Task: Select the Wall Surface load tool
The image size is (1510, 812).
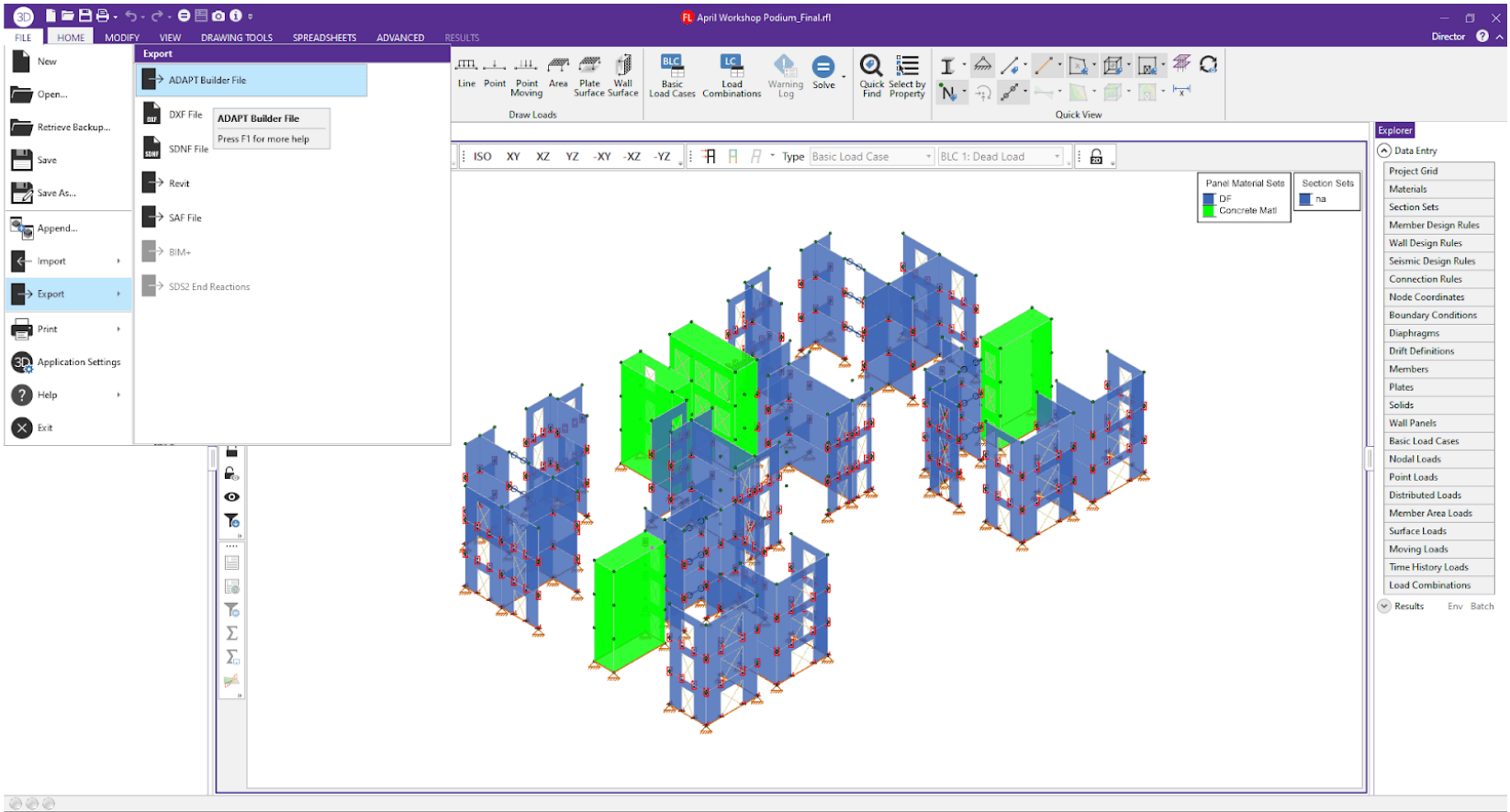Action: click(622, 68)
